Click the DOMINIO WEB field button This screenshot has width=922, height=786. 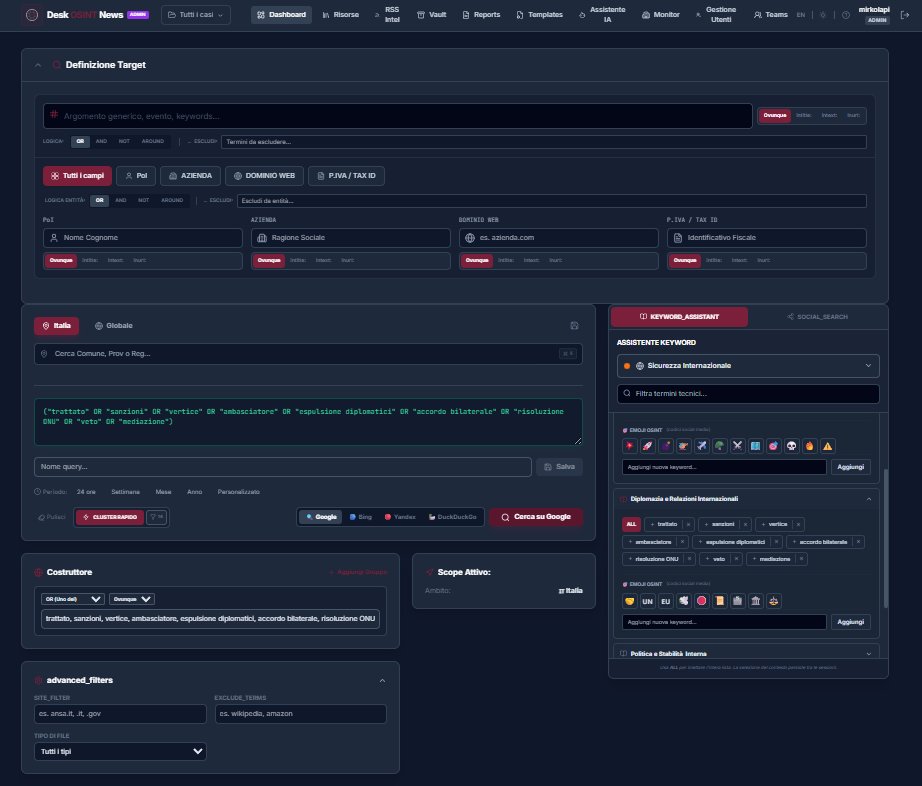pyautogui.click(x=264, y=176)
